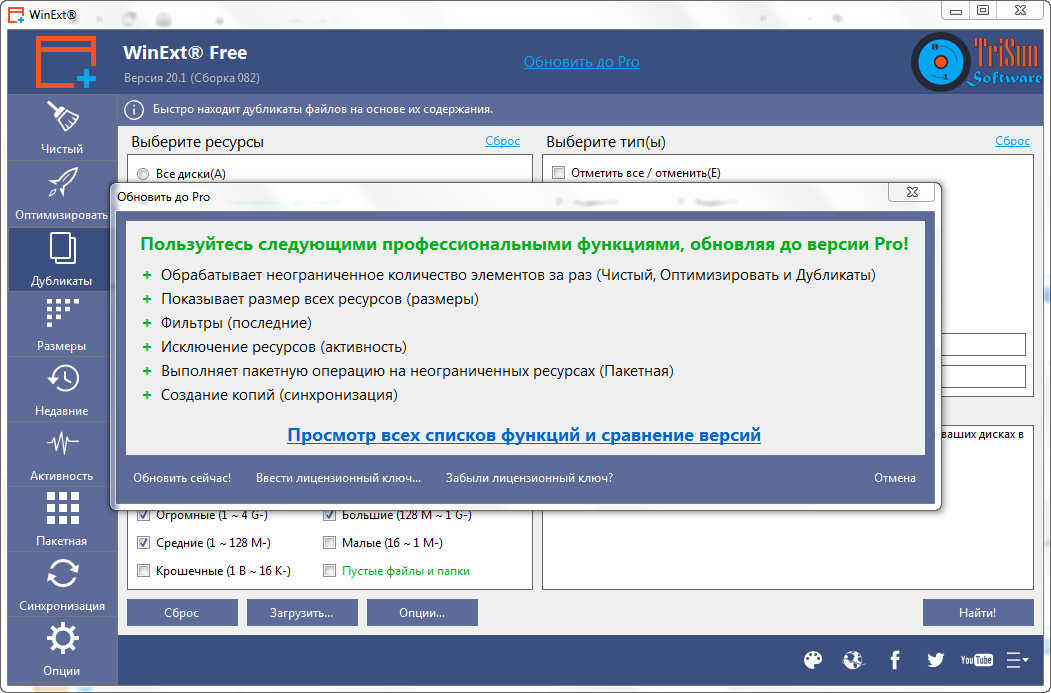1051x693 pixels.
Task: Click Сброс link above resources list
Action: (x=503, y=141)
